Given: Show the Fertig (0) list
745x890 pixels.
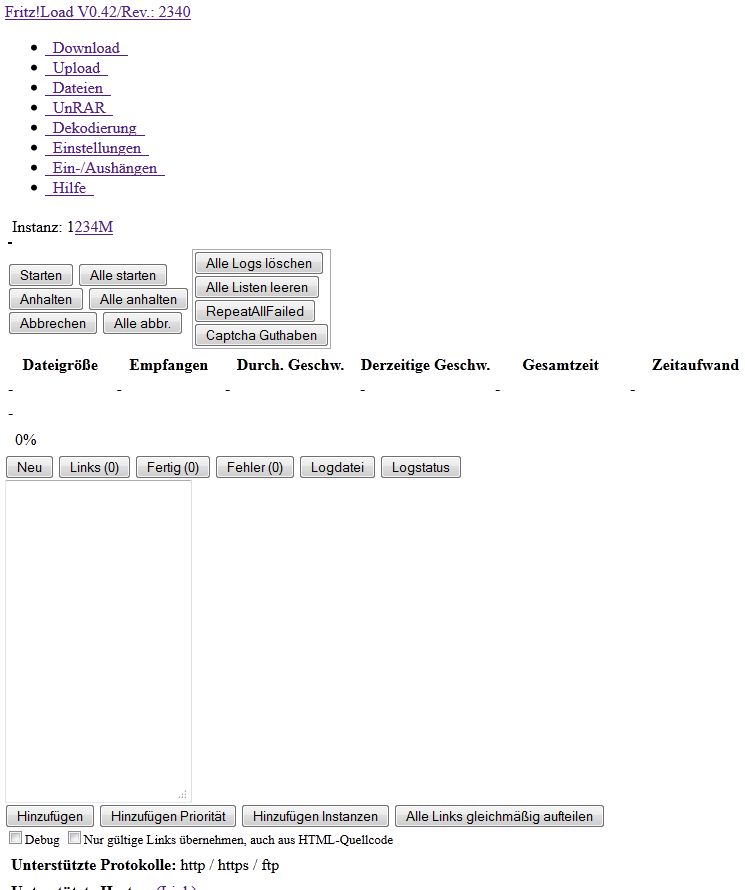Looking at the screenshot, I should coord(173,467).
